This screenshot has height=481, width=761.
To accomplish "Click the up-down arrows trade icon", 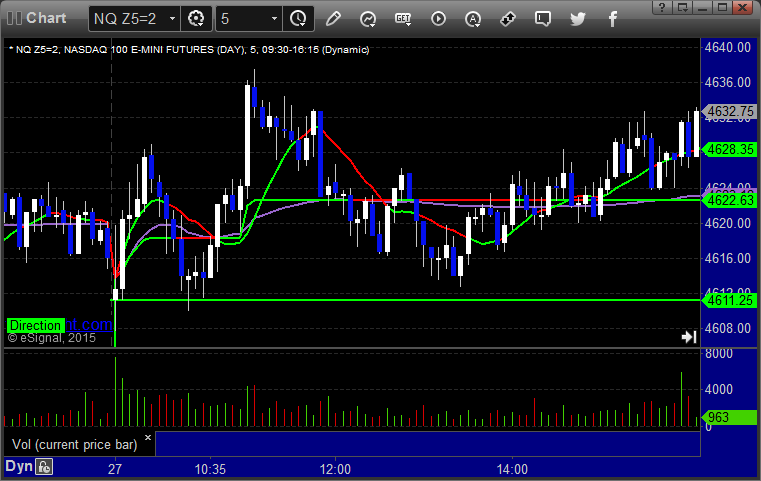I will click(508, 19).
